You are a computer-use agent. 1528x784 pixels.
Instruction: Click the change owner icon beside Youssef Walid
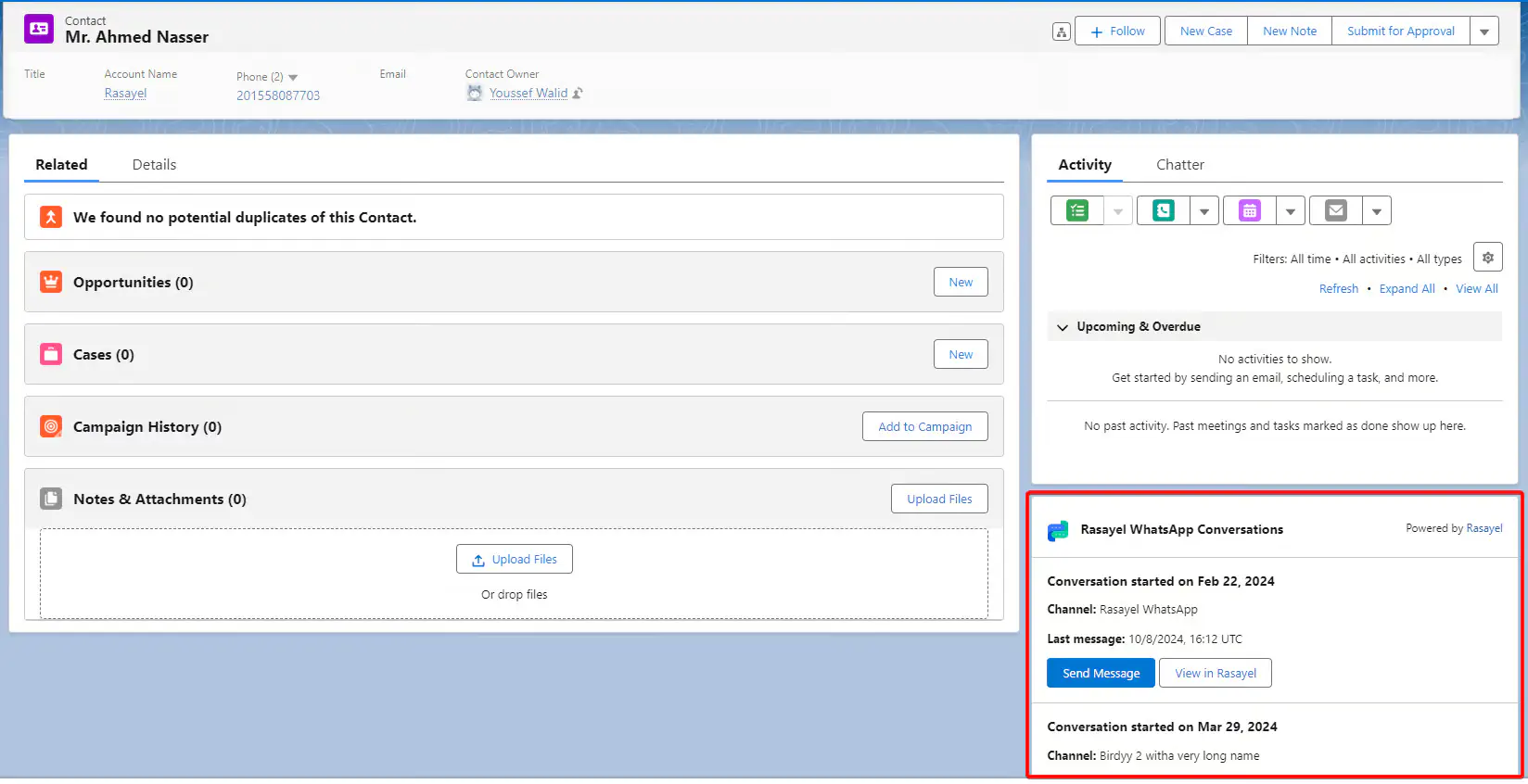tap(578, 93)
